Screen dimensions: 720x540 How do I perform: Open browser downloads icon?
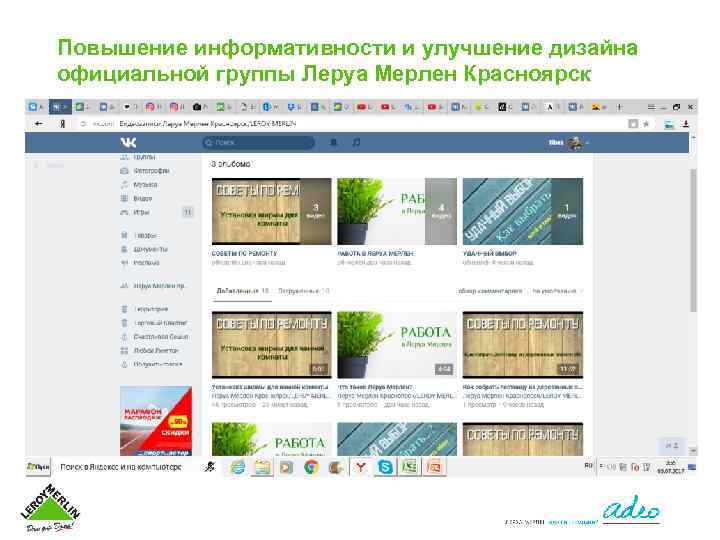pyautogui.click(x=686, y=124)
